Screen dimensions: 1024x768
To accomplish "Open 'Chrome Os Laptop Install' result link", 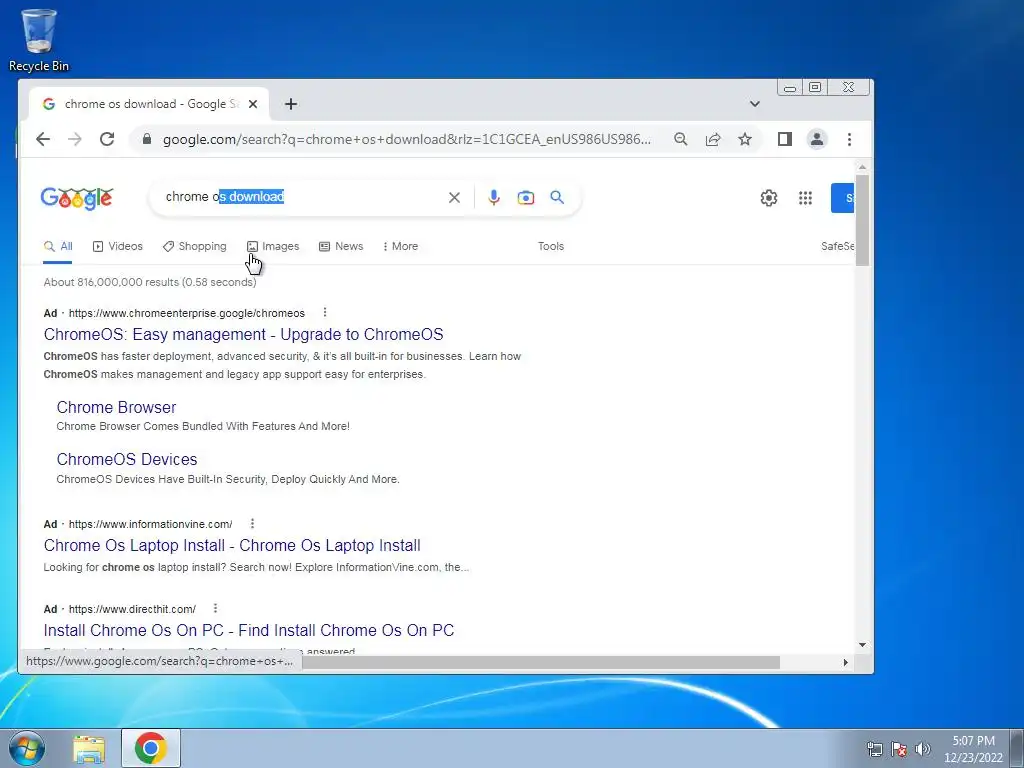I will point(232,545).
